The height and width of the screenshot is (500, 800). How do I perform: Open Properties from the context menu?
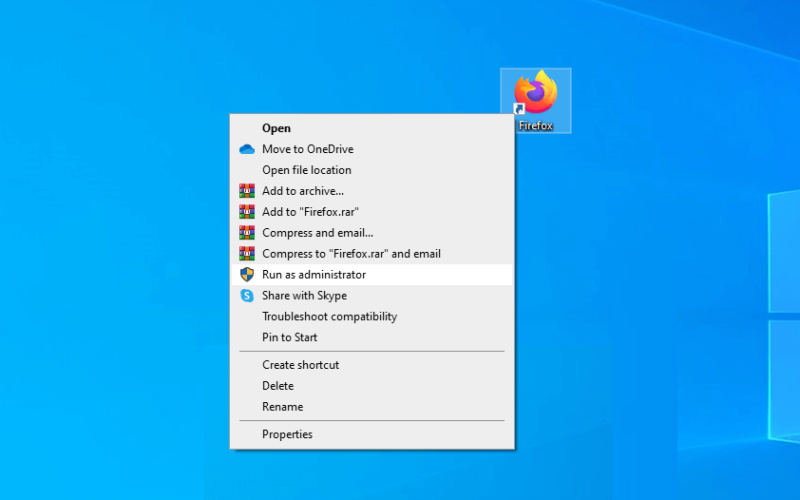coord(372,434)
